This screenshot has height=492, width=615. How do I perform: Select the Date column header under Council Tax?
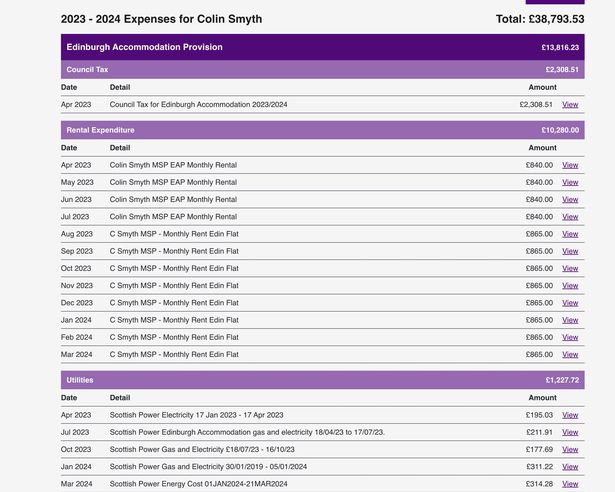[x=69, y=87]
